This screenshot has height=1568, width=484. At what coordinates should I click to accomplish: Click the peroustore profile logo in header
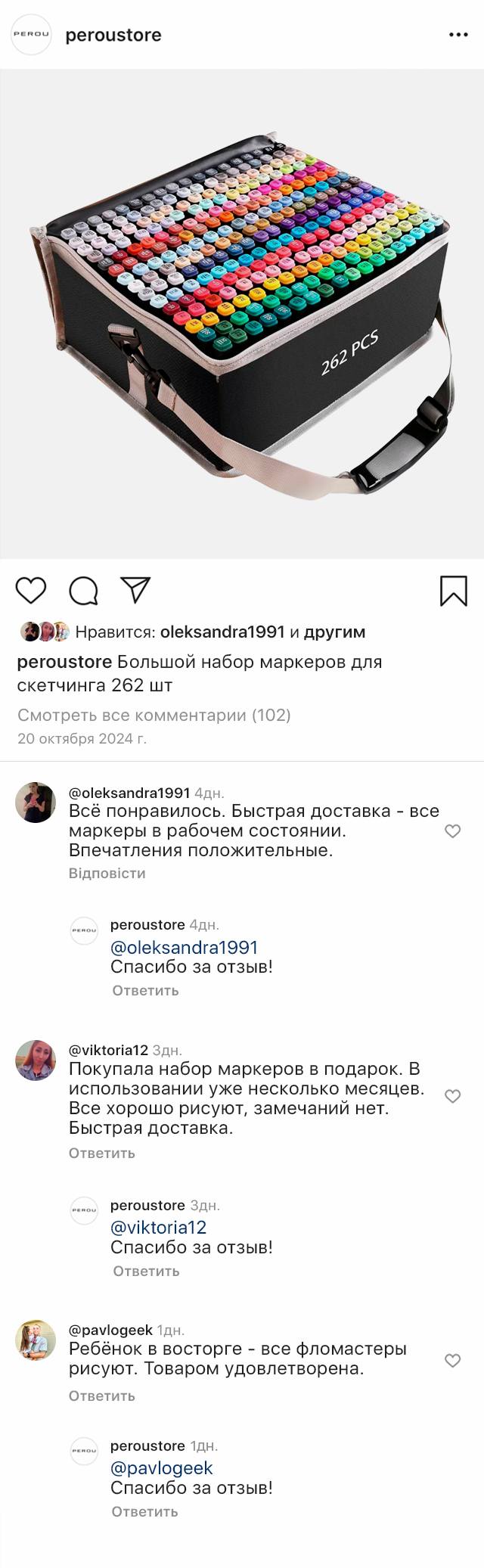(x=31, y=35)
